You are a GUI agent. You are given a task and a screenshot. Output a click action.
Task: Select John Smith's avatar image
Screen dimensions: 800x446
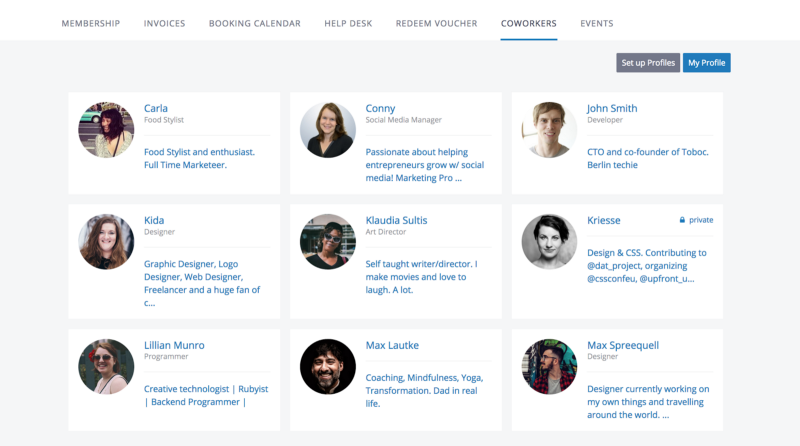pos(549,130)
